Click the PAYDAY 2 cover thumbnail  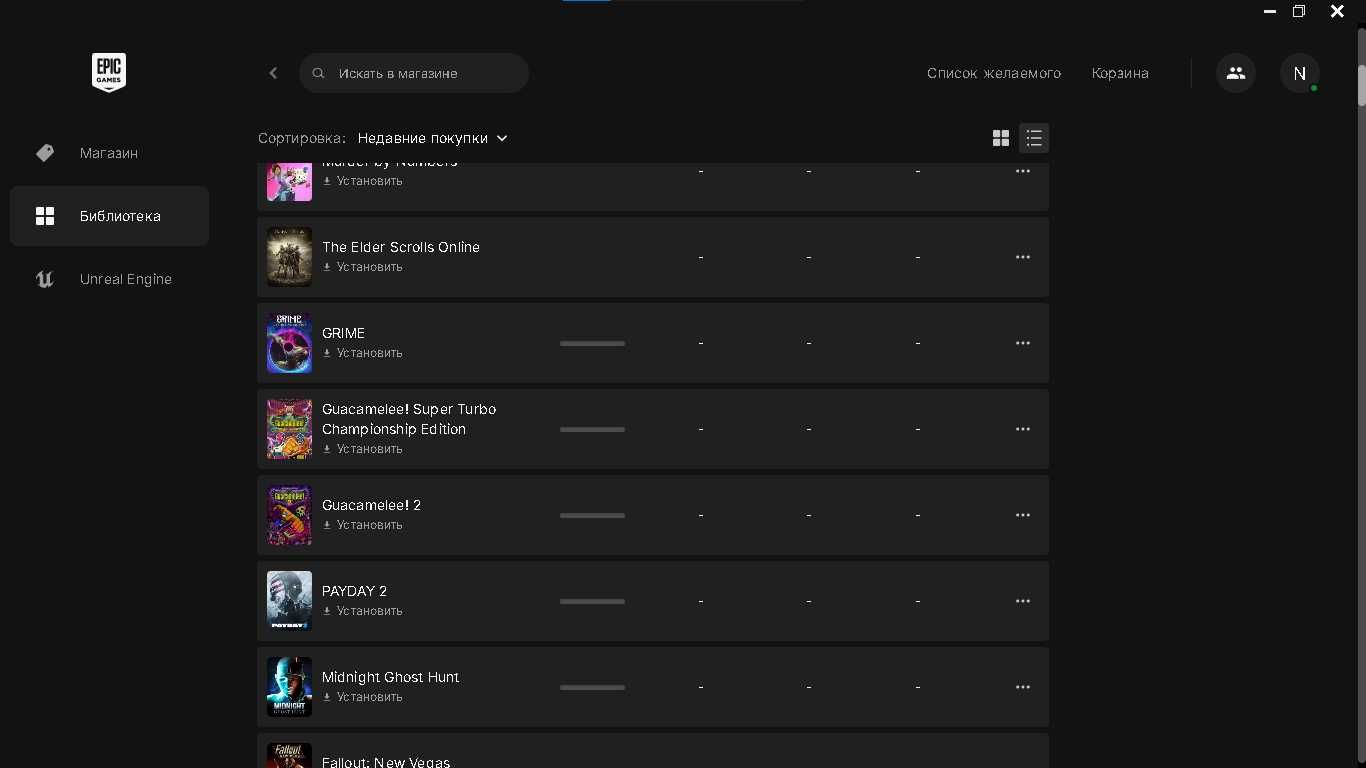point(289,601)
